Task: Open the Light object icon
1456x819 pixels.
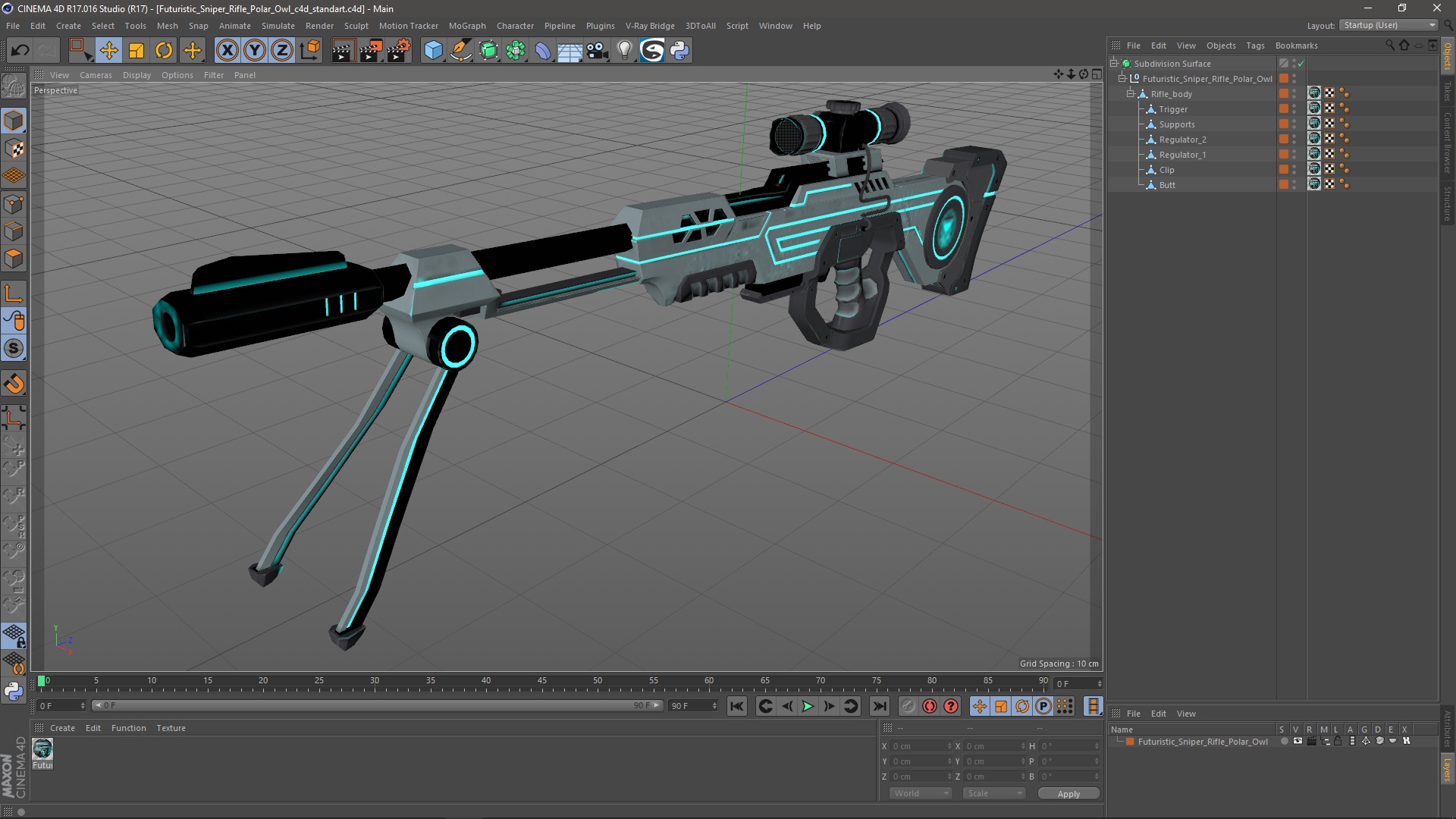Action: tap(624, 51)
